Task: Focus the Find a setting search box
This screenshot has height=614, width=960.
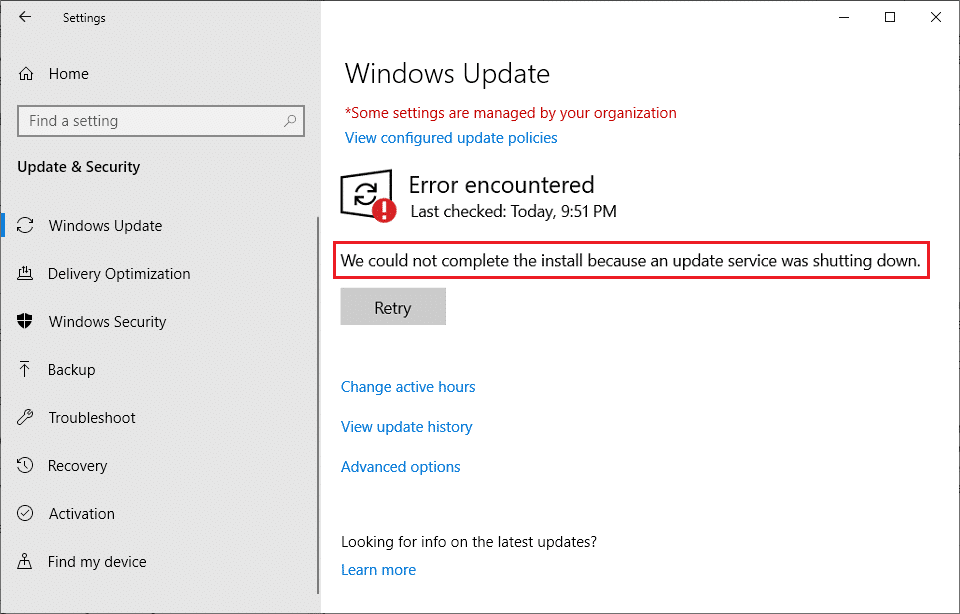Action: (150, 121)
